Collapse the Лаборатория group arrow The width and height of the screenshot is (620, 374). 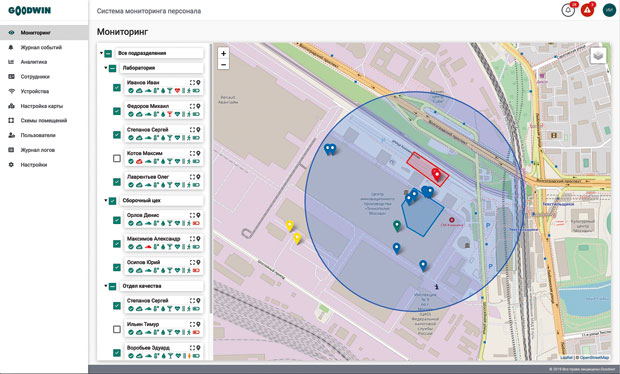coord(106,68)
